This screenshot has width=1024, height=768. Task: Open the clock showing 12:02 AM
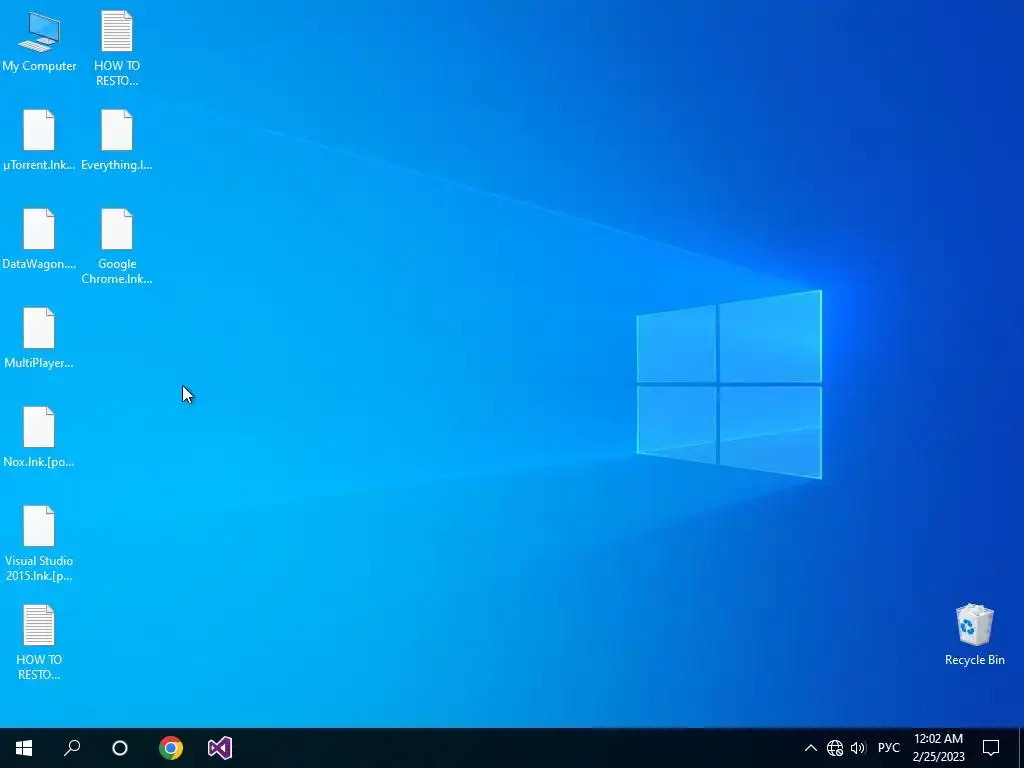tap(938, 748)
